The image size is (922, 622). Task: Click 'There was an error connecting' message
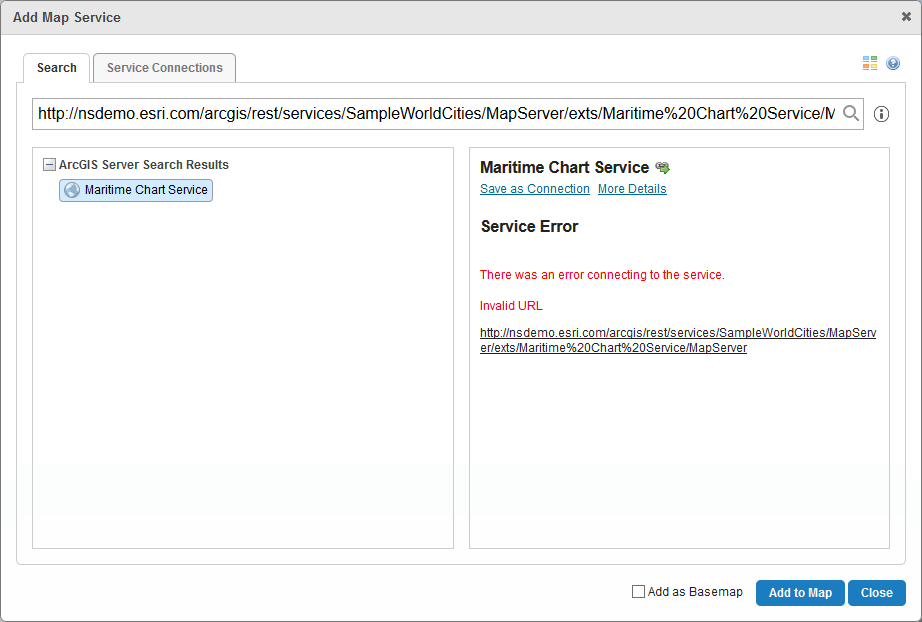pyautogui.click(x=602, y=275)
